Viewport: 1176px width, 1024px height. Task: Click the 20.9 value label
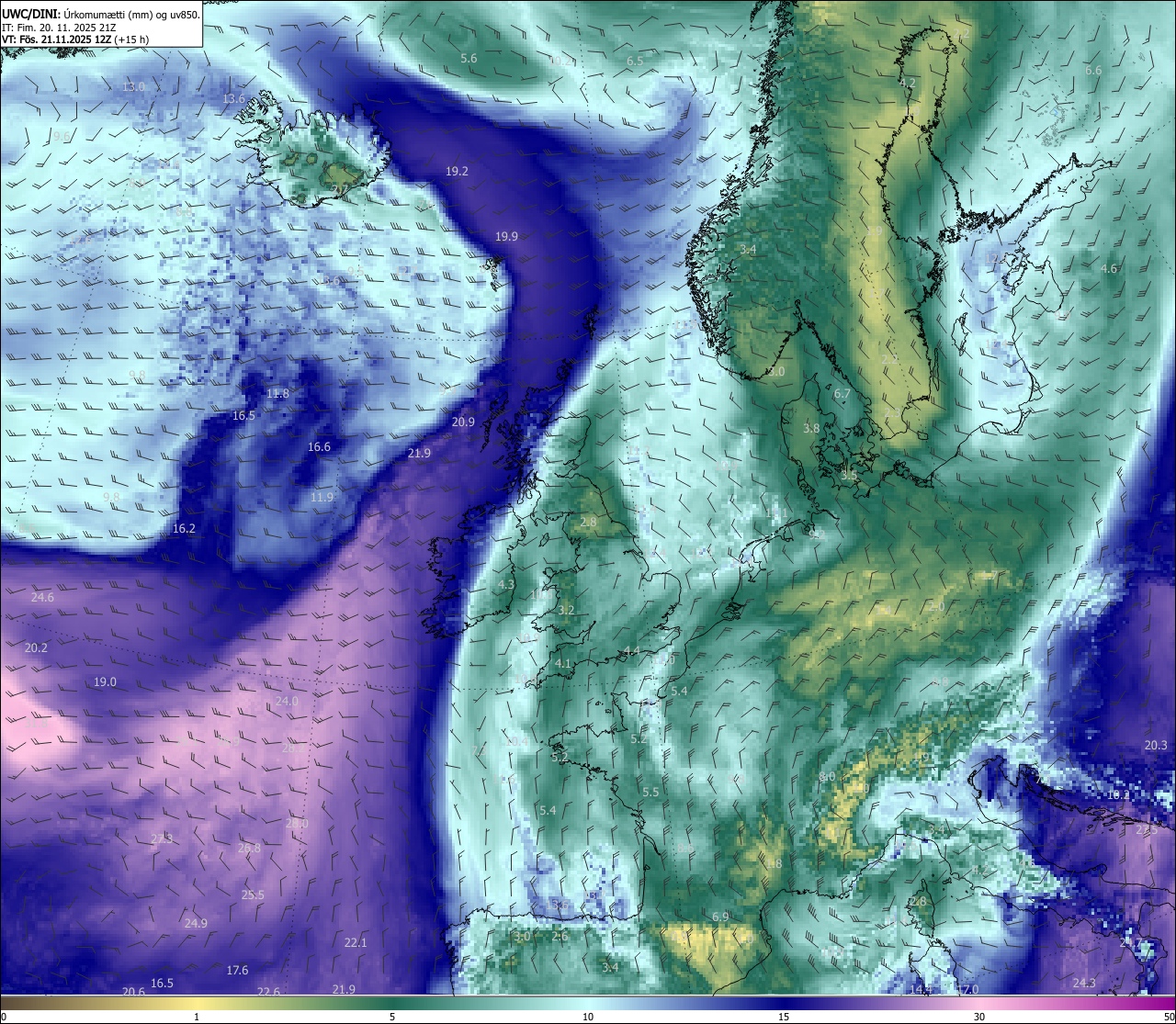pos(463,422)
